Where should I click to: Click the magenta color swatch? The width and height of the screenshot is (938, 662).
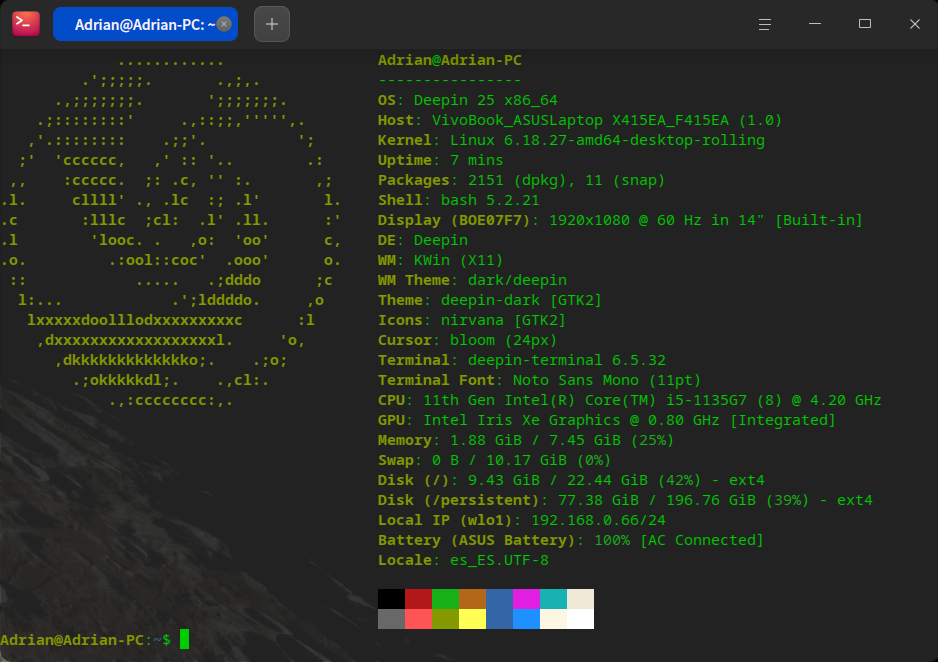click(x=526, y=599)
